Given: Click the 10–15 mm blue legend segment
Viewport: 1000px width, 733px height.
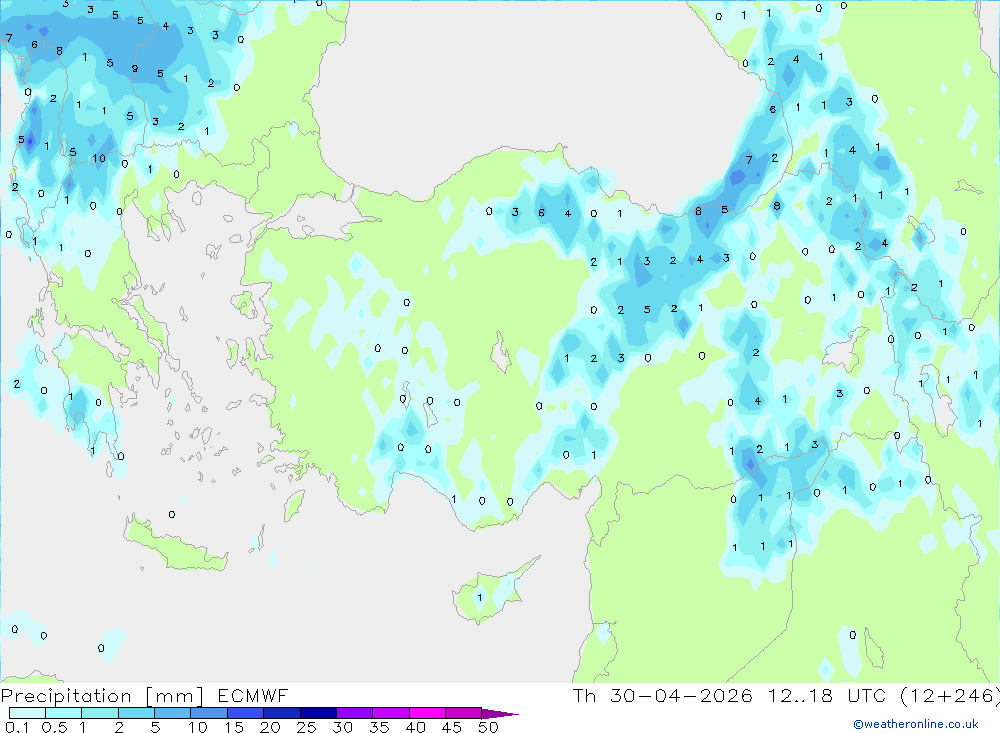Looking at the screenshot, I should pos(209,713).
